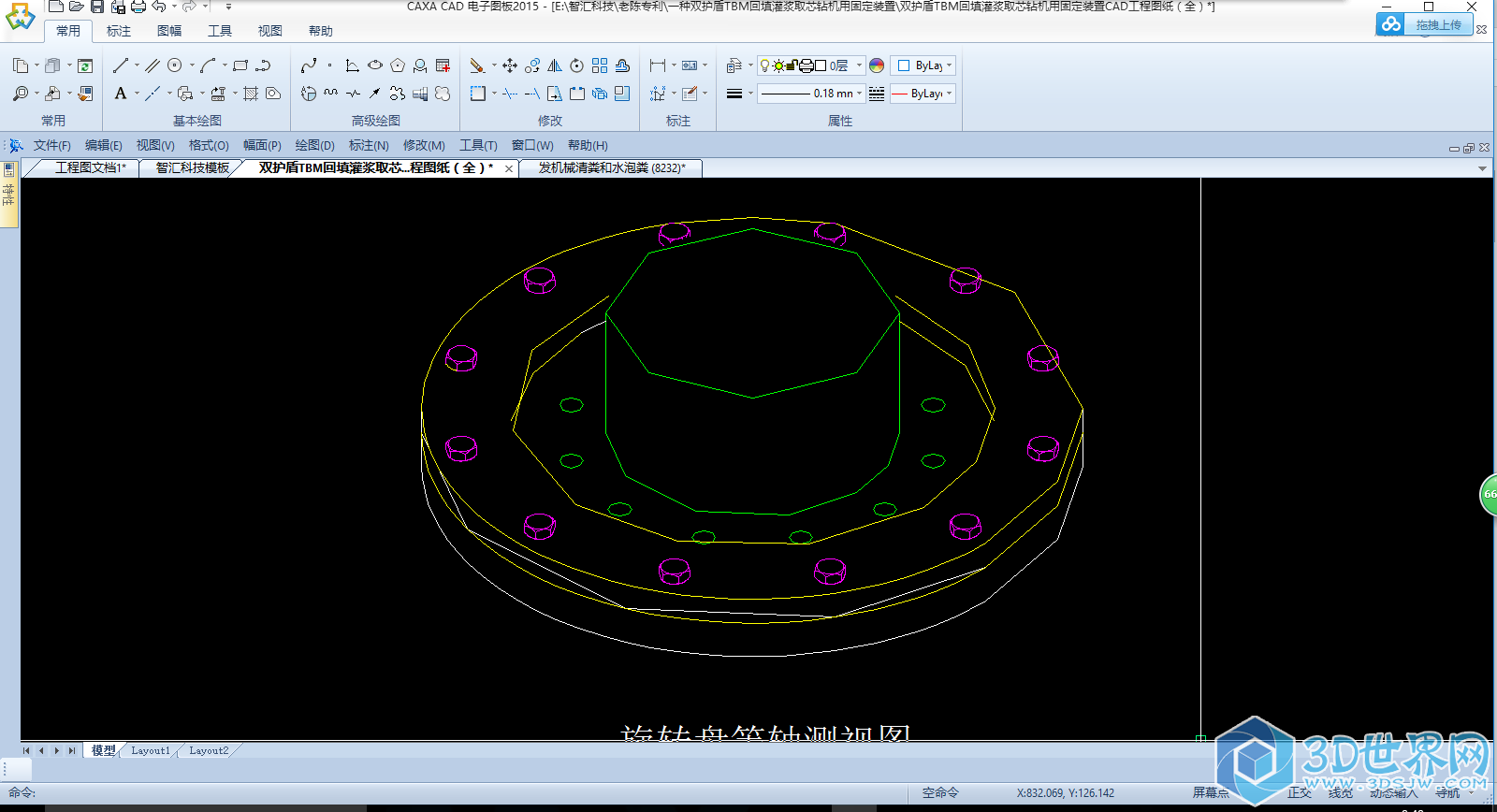This screenshot has height=812, width=1497.
Task: Select the Polygon tool
Action: click(x=398, y=65)
